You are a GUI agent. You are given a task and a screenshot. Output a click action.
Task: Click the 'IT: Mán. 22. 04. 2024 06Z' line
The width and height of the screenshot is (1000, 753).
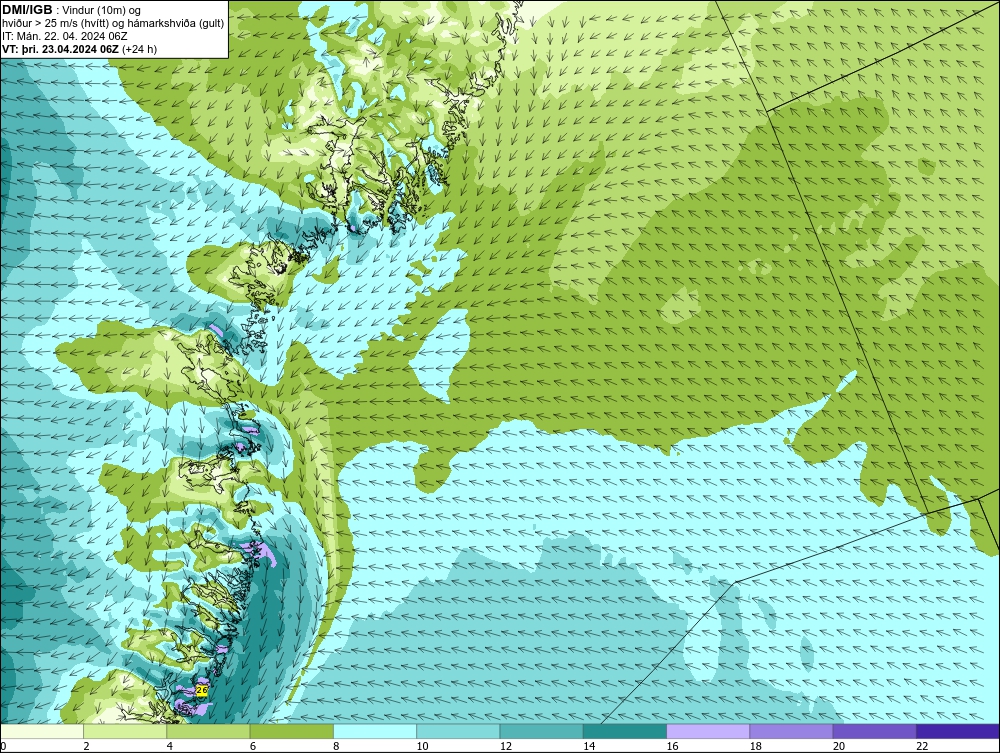65,36
